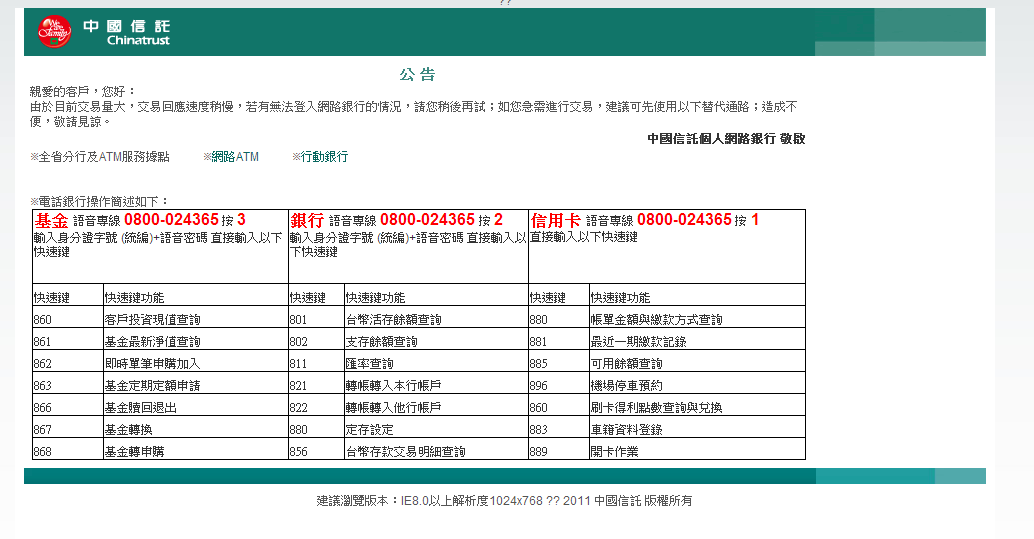Select the 匯率查詢 function cell
This screenshot has width=1034, height=539.
click(369, 364)
